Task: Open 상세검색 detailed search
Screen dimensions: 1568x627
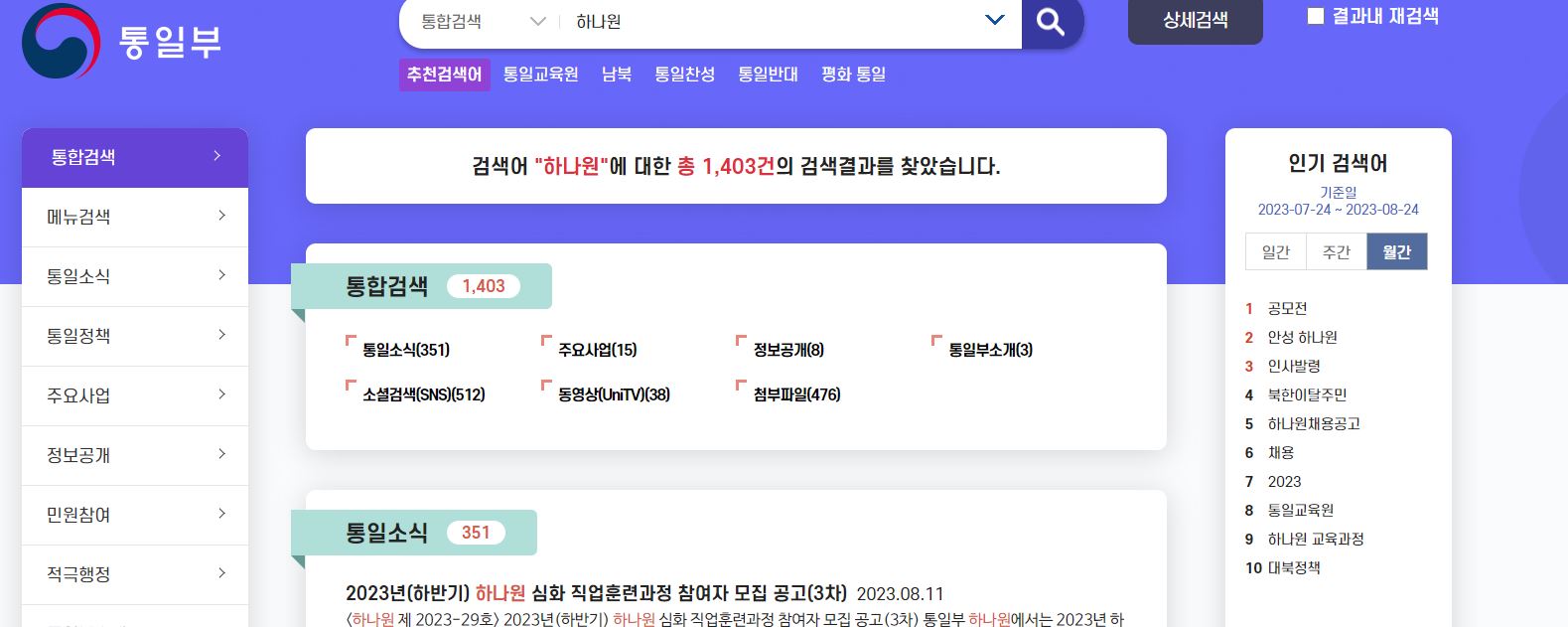Action: tap(1196, 20)
